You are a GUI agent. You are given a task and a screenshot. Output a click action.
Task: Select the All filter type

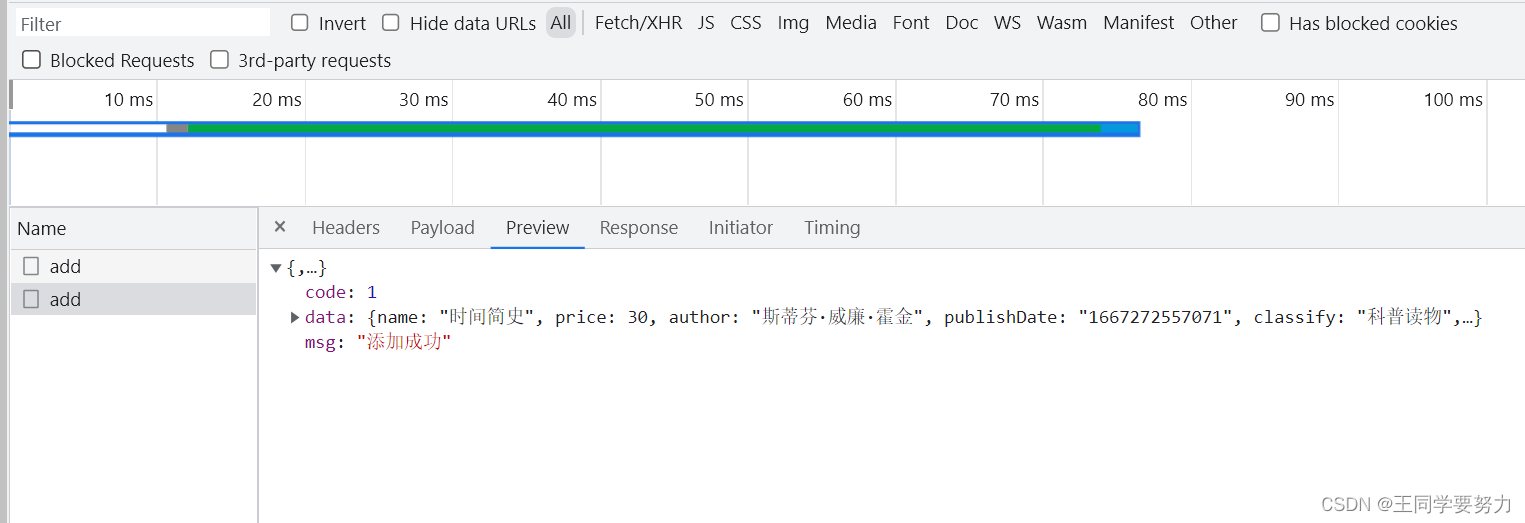pos(561,22)
